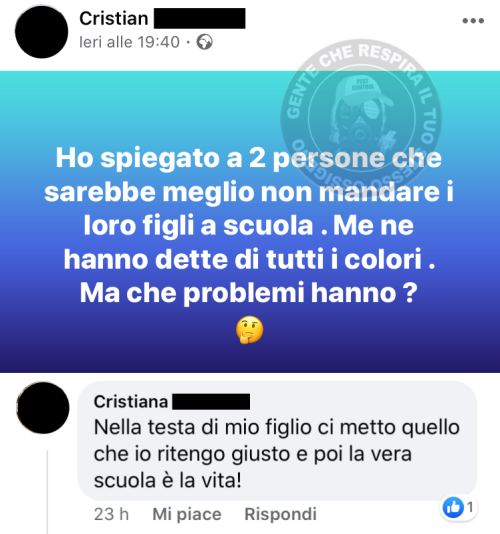Image resolution: width=500 pixels, height=534 pixels.
Task: Open Cristiana's commenter avatar
Action: (43, 408)
